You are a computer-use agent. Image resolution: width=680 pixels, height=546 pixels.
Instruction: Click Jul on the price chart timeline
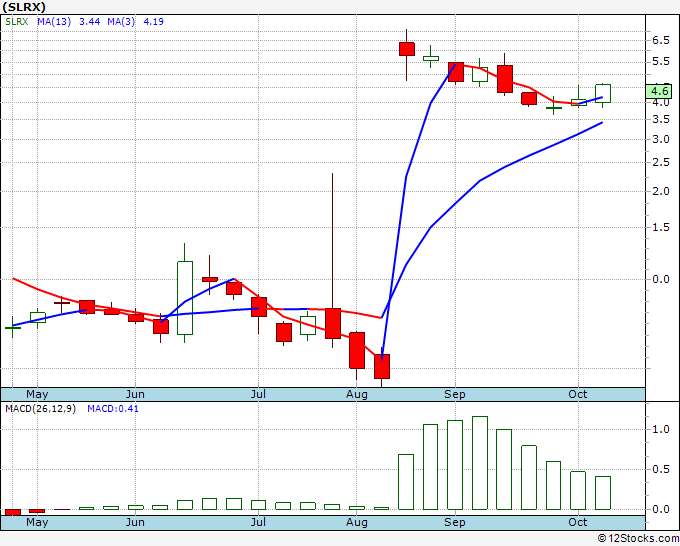point(258,394)
